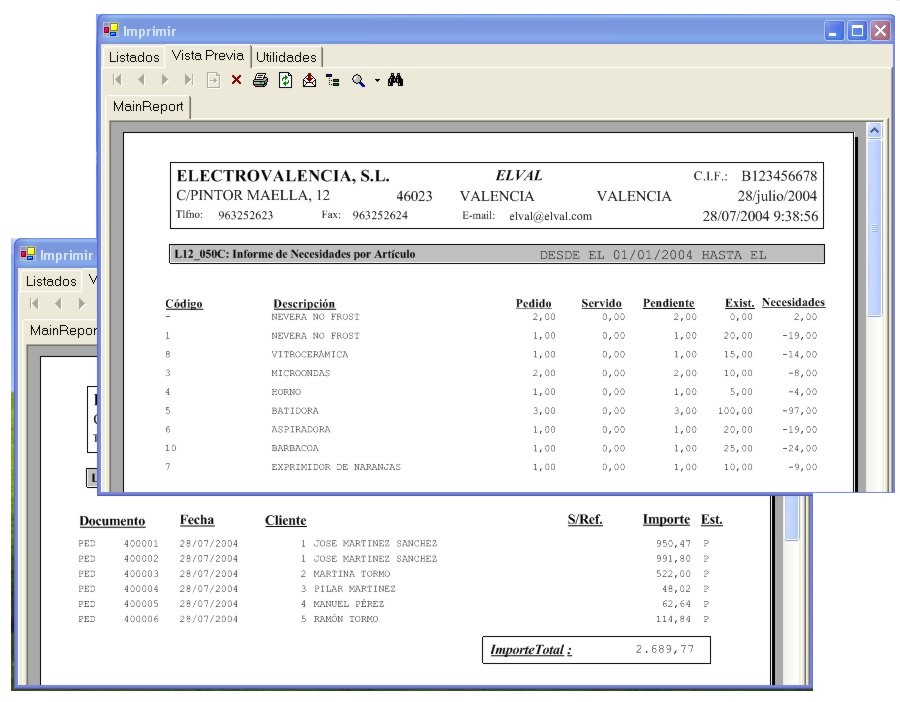This screenshot has width=900, height=702.
Task: Click the ELECTROVALENCIA, S.L. company title
Action: (x=283, y=176)
